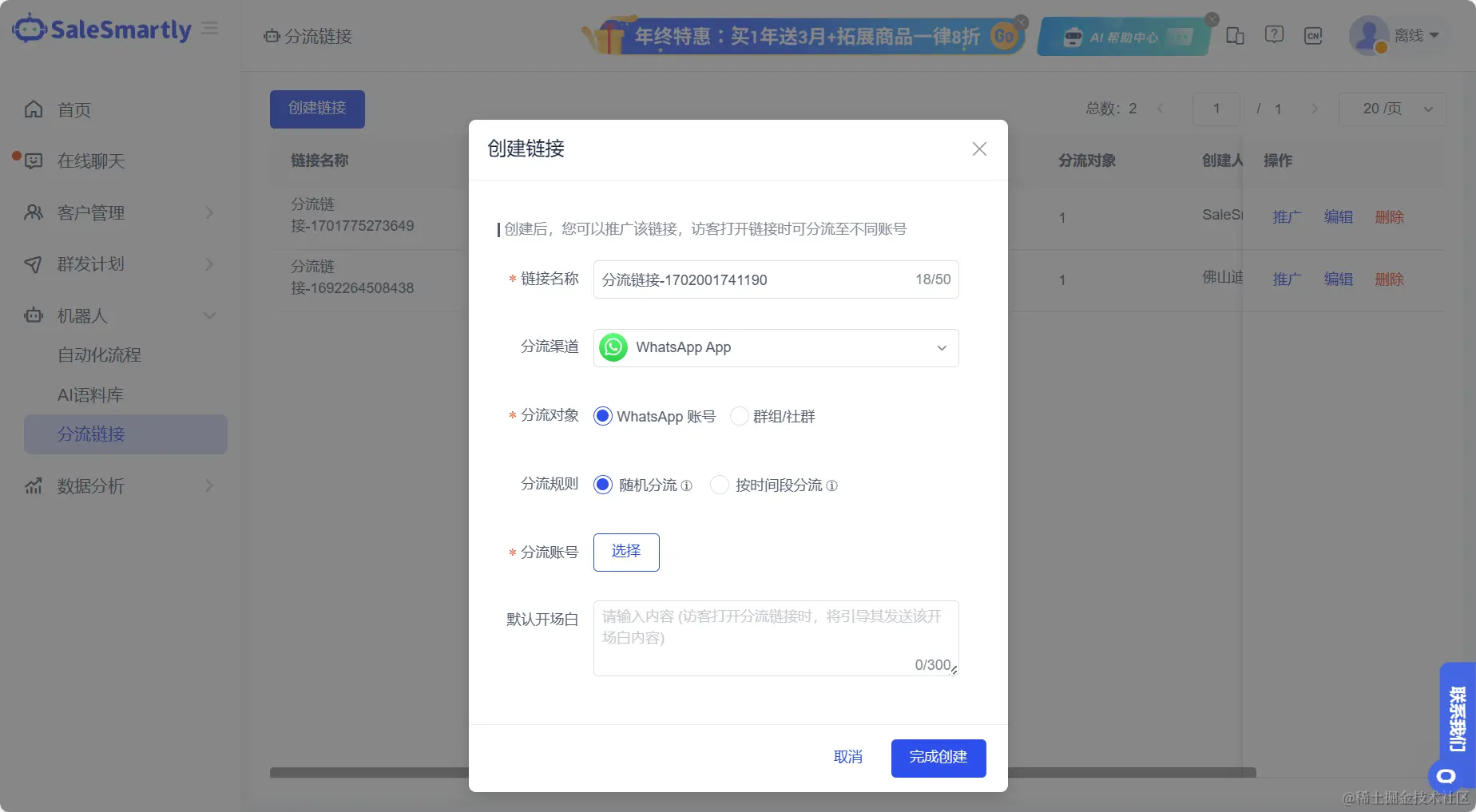Open the AI help center banner

pos(1123,37)
